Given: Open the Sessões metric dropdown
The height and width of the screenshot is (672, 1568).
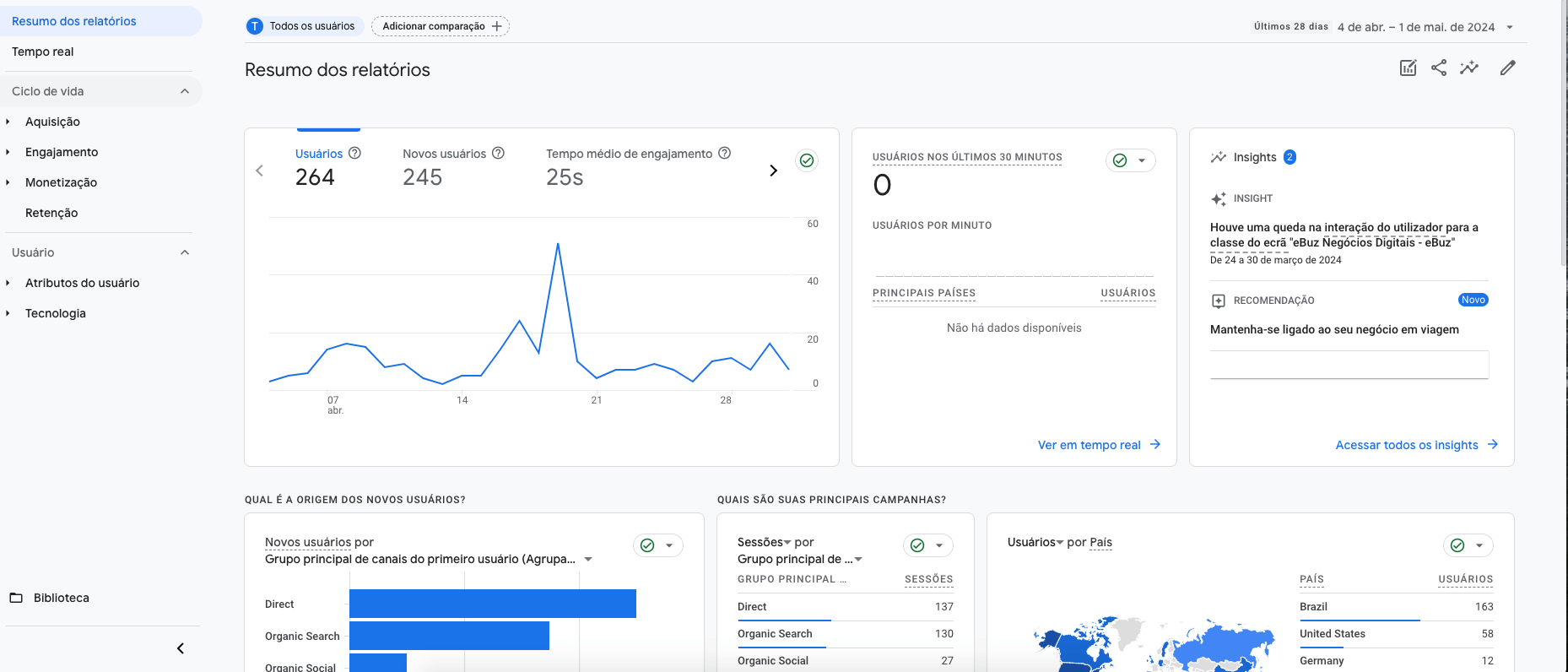Looking at the screenshot, I should click(x=787, y=543).
